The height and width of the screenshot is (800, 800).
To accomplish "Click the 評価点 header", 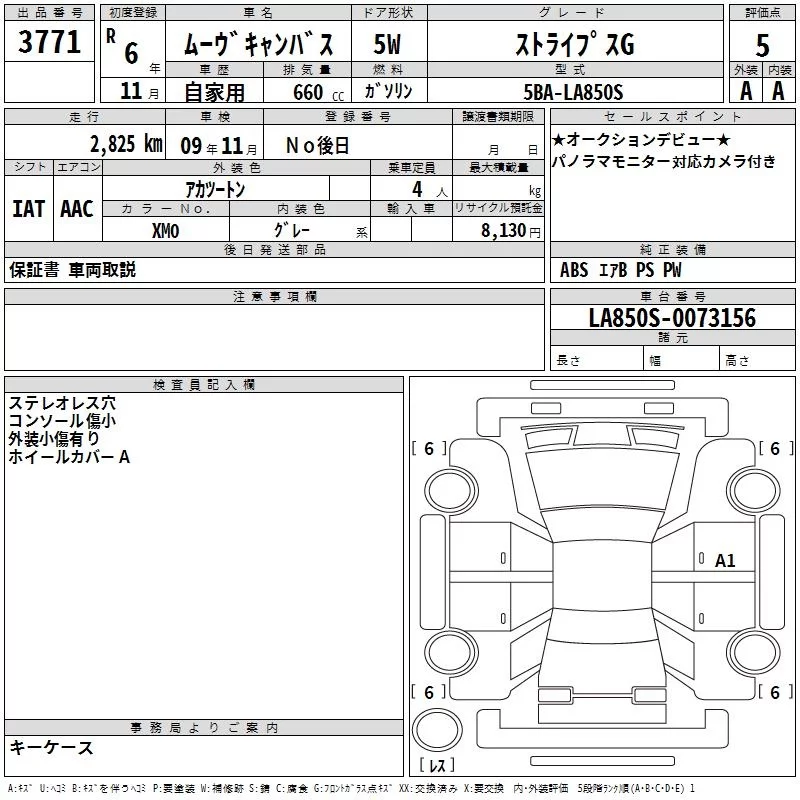I will tap(762, 13).
